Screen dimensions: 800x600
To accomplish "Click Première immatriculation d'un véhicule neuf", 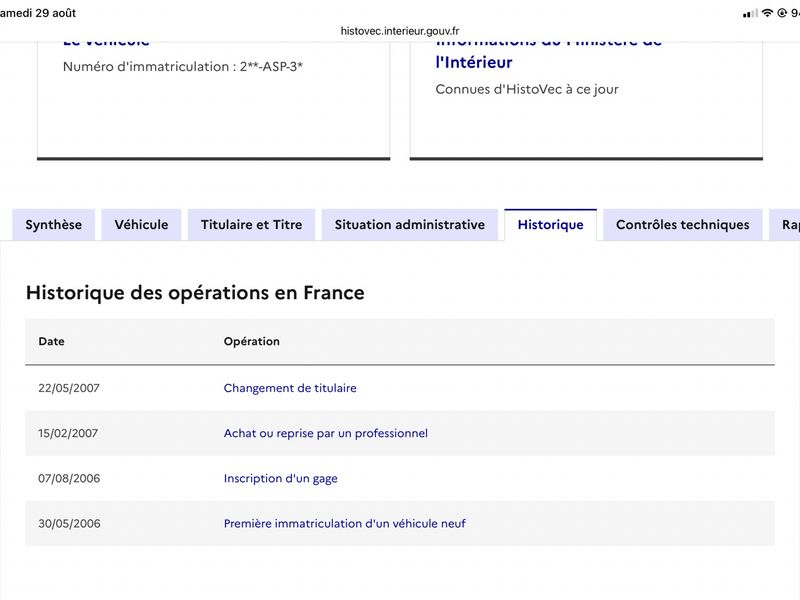I will pyautogui.click(x=344, y=523).
